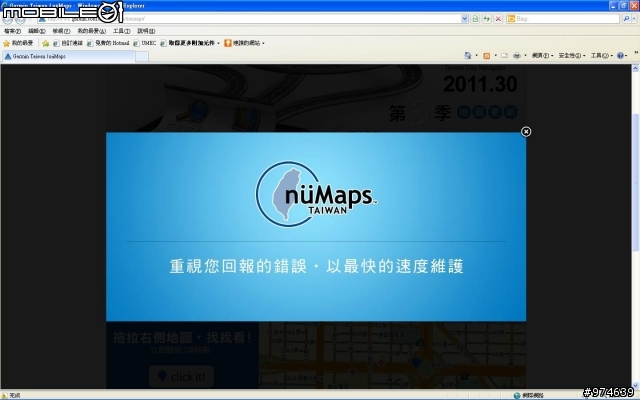This screenshot has width=640, height=400.
Task: Open the 工具(O) command bar menu
Action: (602, 56)
